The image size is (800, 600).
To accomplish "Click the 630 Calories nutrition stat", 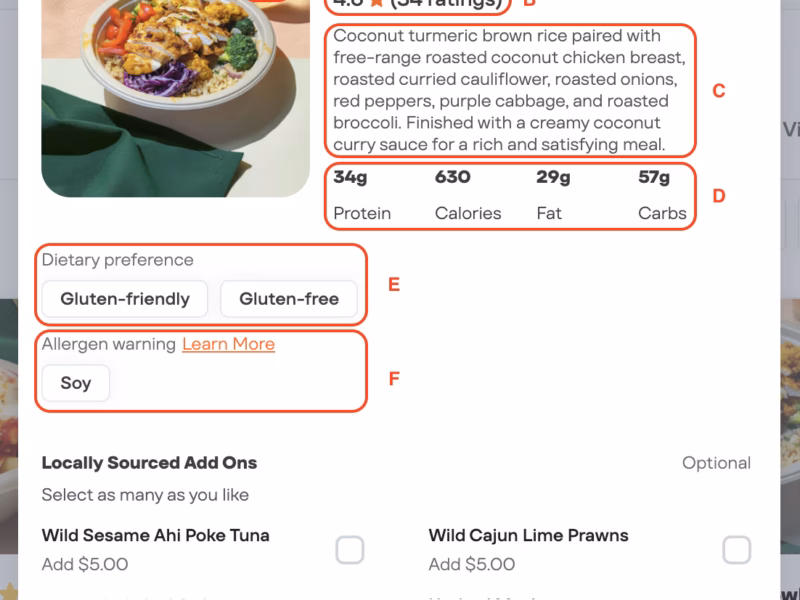I will coord(467,195).
